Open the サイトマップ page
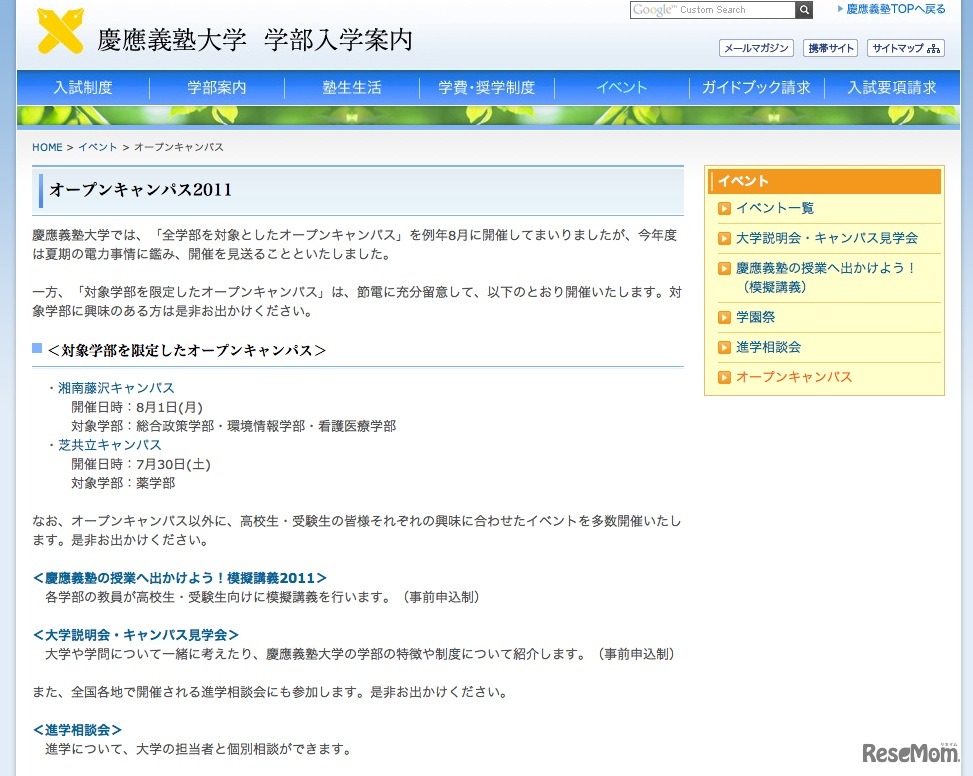The width and height of the screenshot is (973, 776). click(899, 47)
